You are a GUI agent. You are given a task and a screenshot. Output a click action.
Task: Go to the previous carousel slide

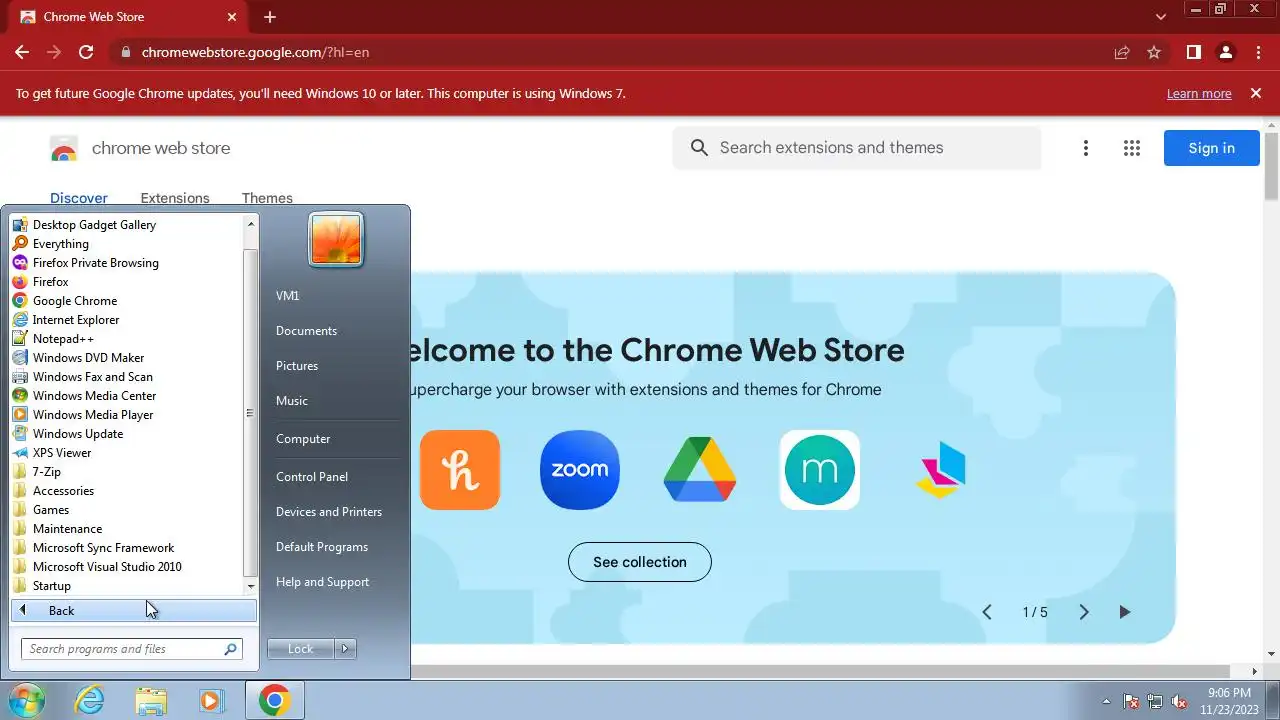(987, 612)
